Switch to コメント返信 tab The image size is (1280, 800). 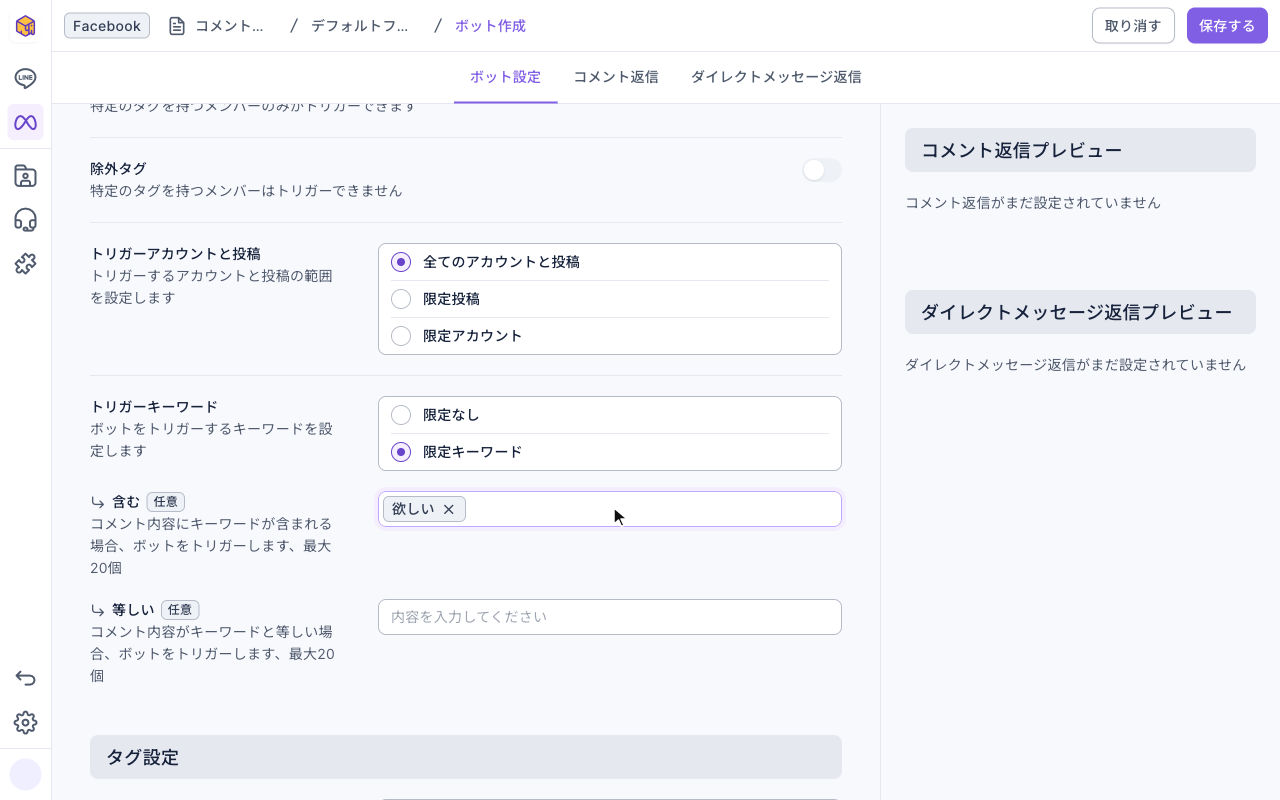[x=615, y=77]
